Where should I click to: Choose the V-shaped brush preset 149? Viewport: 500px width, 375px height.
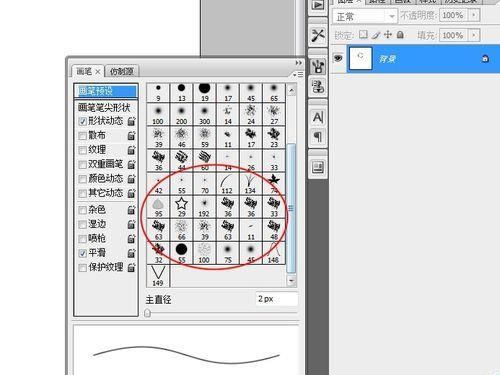coord(158,276)
